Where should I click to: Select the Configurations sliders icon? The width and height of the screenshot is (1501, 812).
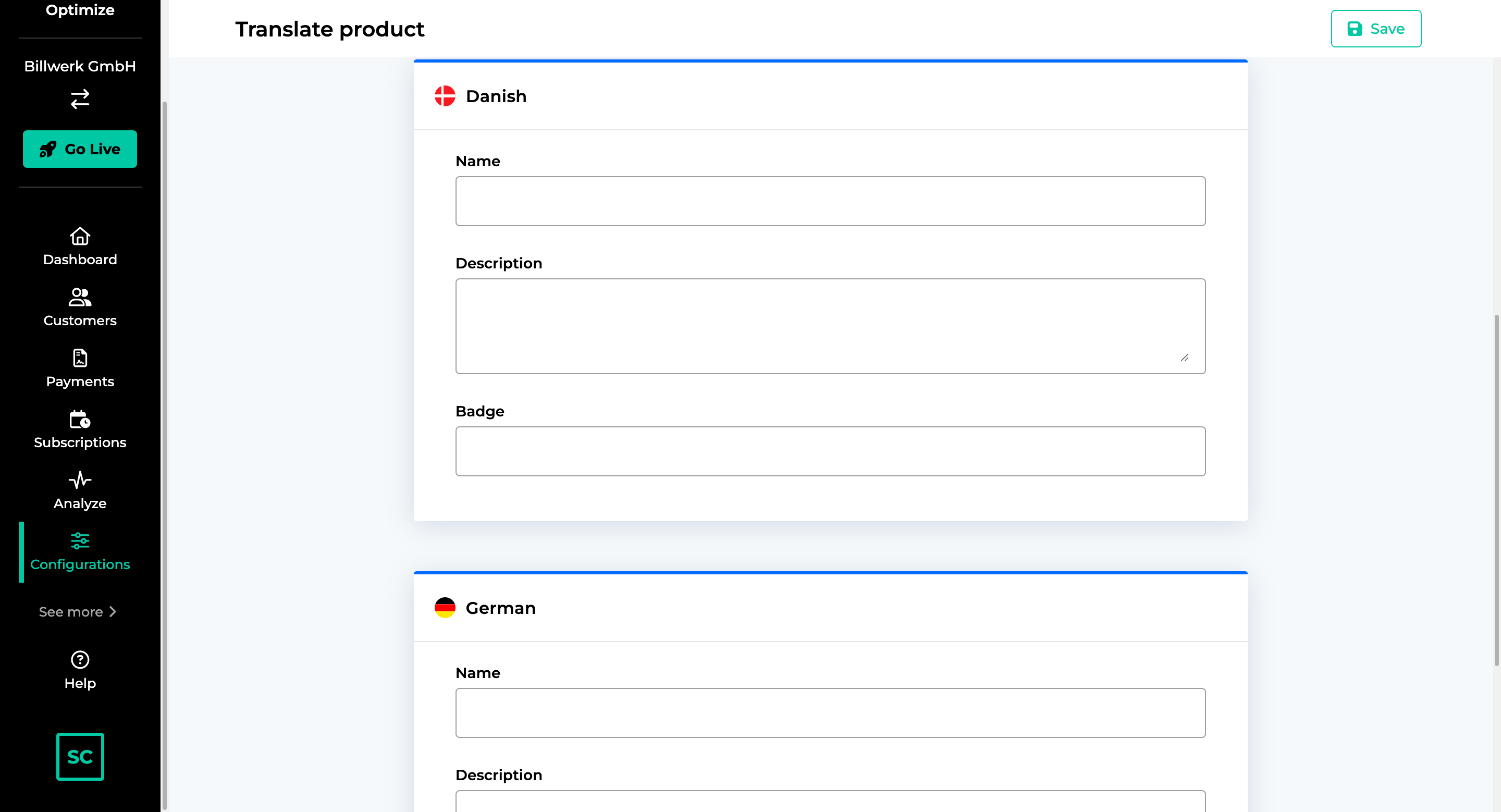(x=80, y=540)
